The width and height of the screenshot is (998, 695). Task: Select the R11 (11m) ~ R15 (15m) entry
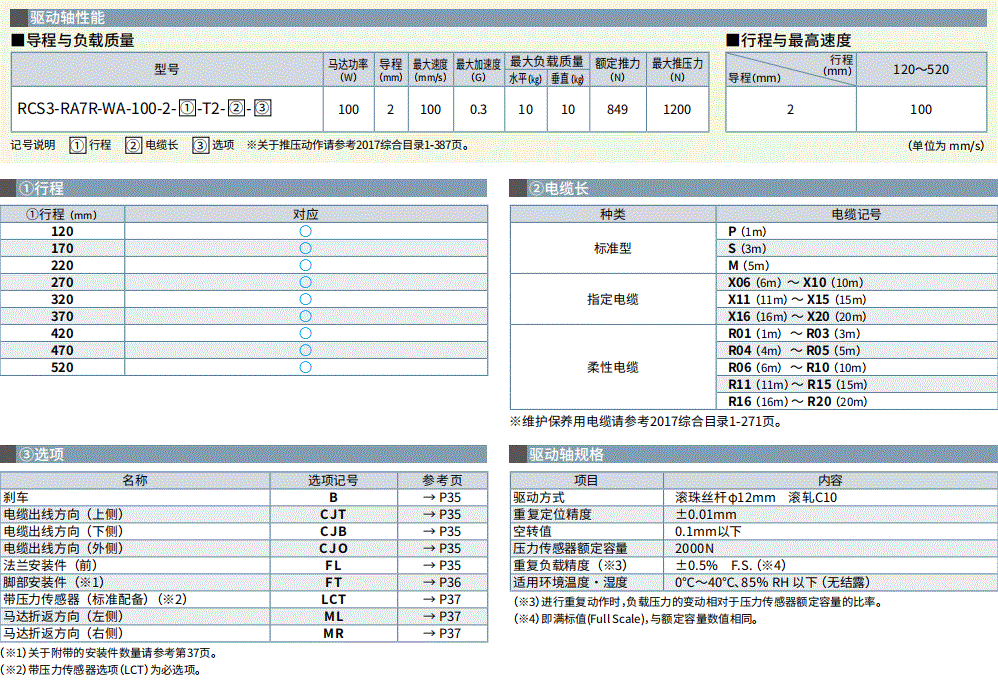(798, 384)
